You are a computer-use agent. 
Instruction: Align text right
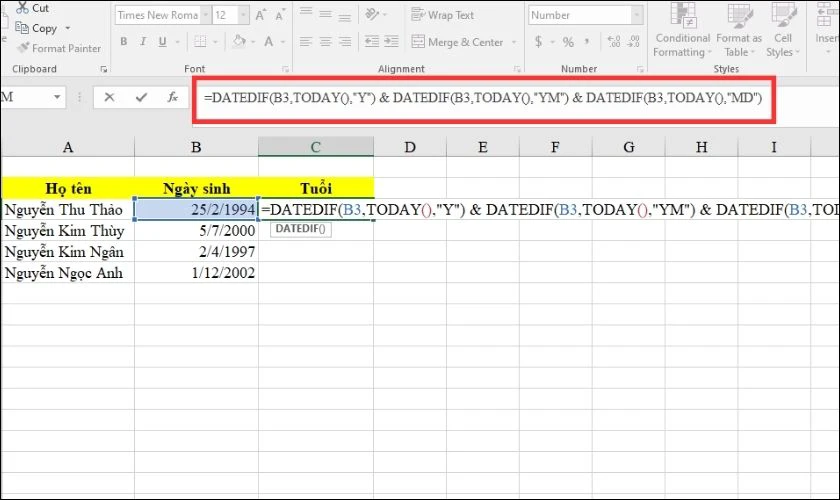[x=345, y=41]
